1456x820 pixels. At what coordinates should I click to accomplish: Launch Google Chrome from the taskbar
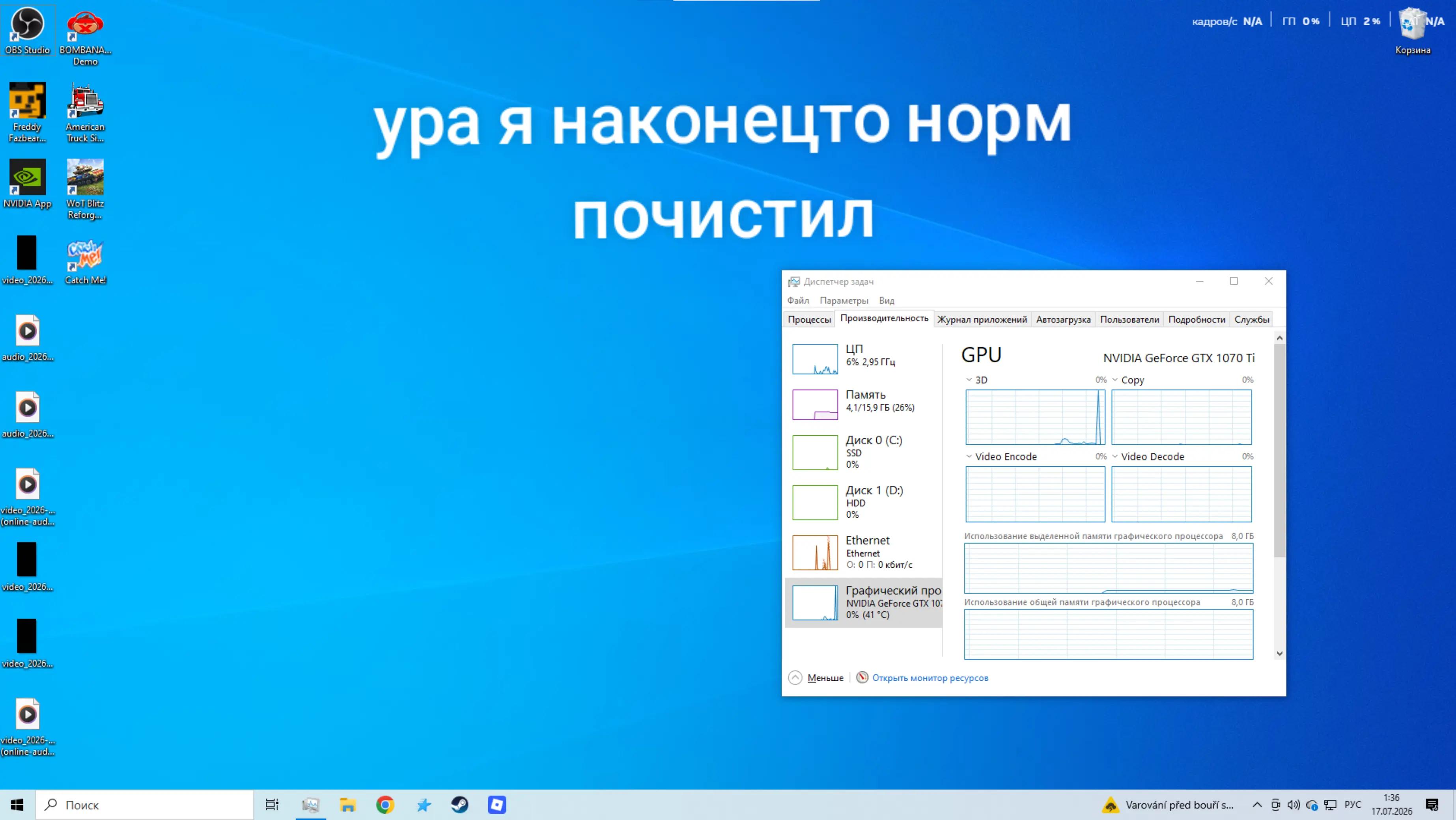point(385,805)
